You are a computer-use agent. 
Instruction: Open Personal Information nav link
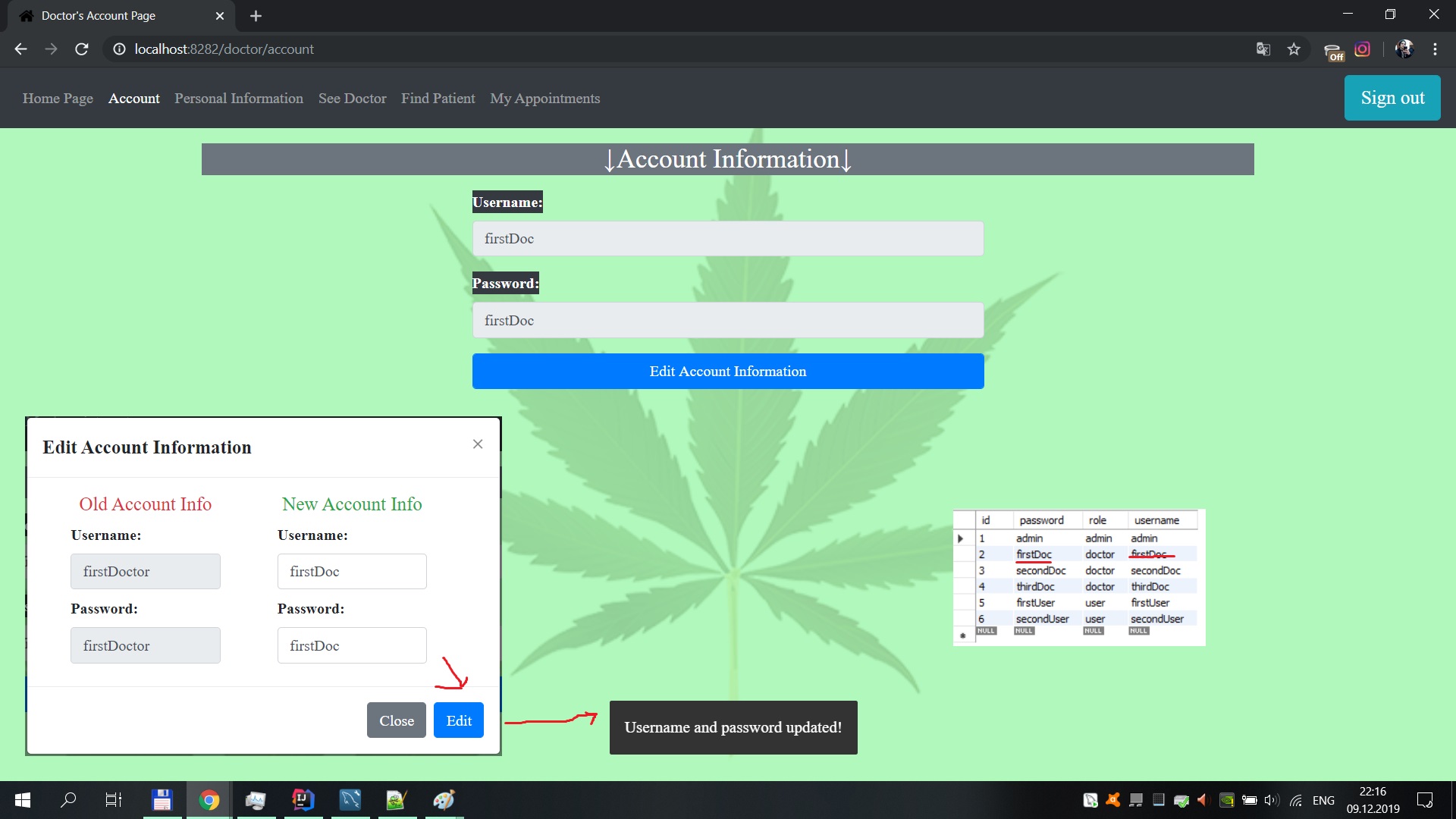click(238, 99)
